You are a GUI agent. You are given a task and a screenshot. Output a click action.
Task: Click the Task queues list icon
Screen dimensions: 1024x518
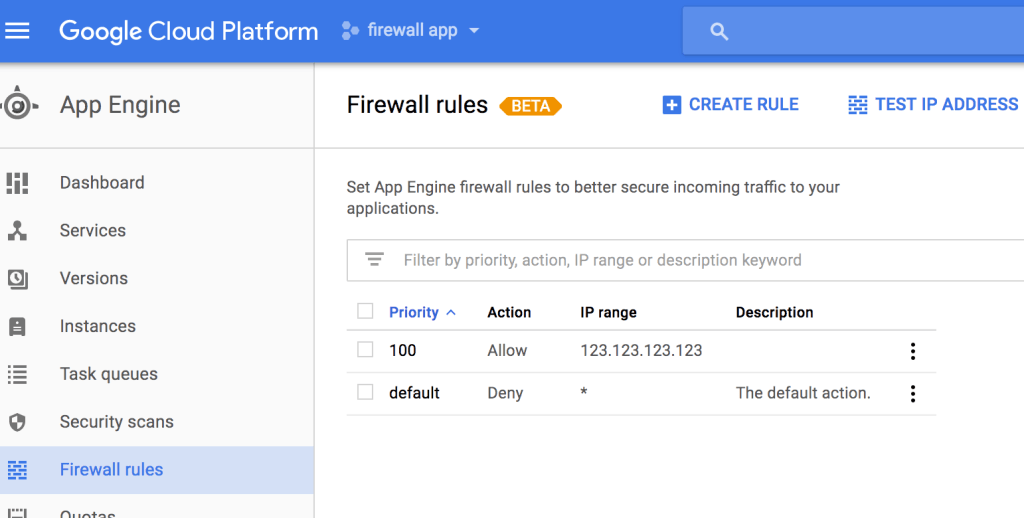click(17, 375)
